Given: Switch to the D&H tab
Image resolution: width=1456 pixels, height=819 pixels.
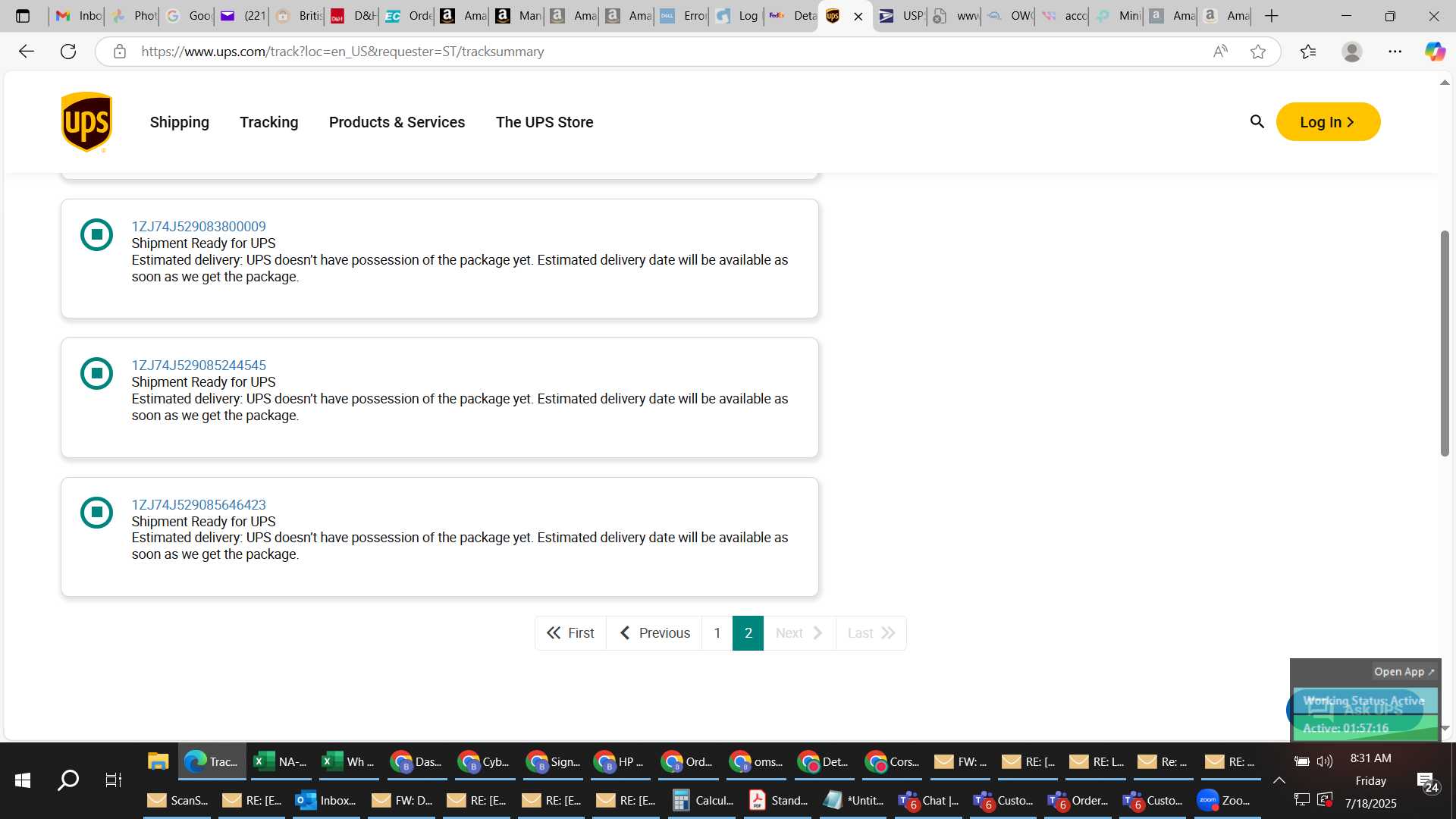Looking at the screenshot, I should 353,16.
